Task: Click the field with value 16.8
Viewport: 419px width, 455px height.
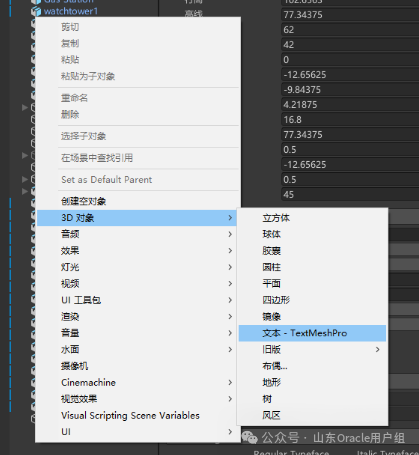Action: pyautogui.click(x=350, y=120)
